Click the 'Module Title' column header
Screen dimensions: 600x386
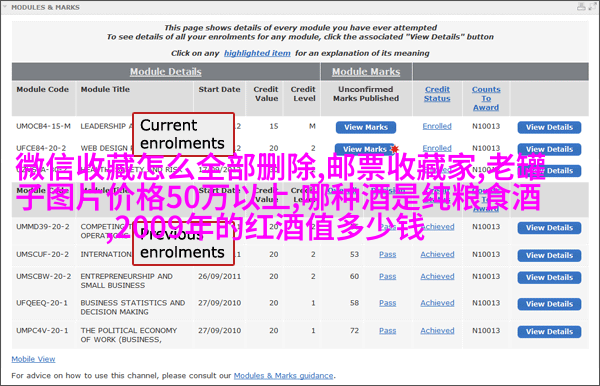coord(105,89)
